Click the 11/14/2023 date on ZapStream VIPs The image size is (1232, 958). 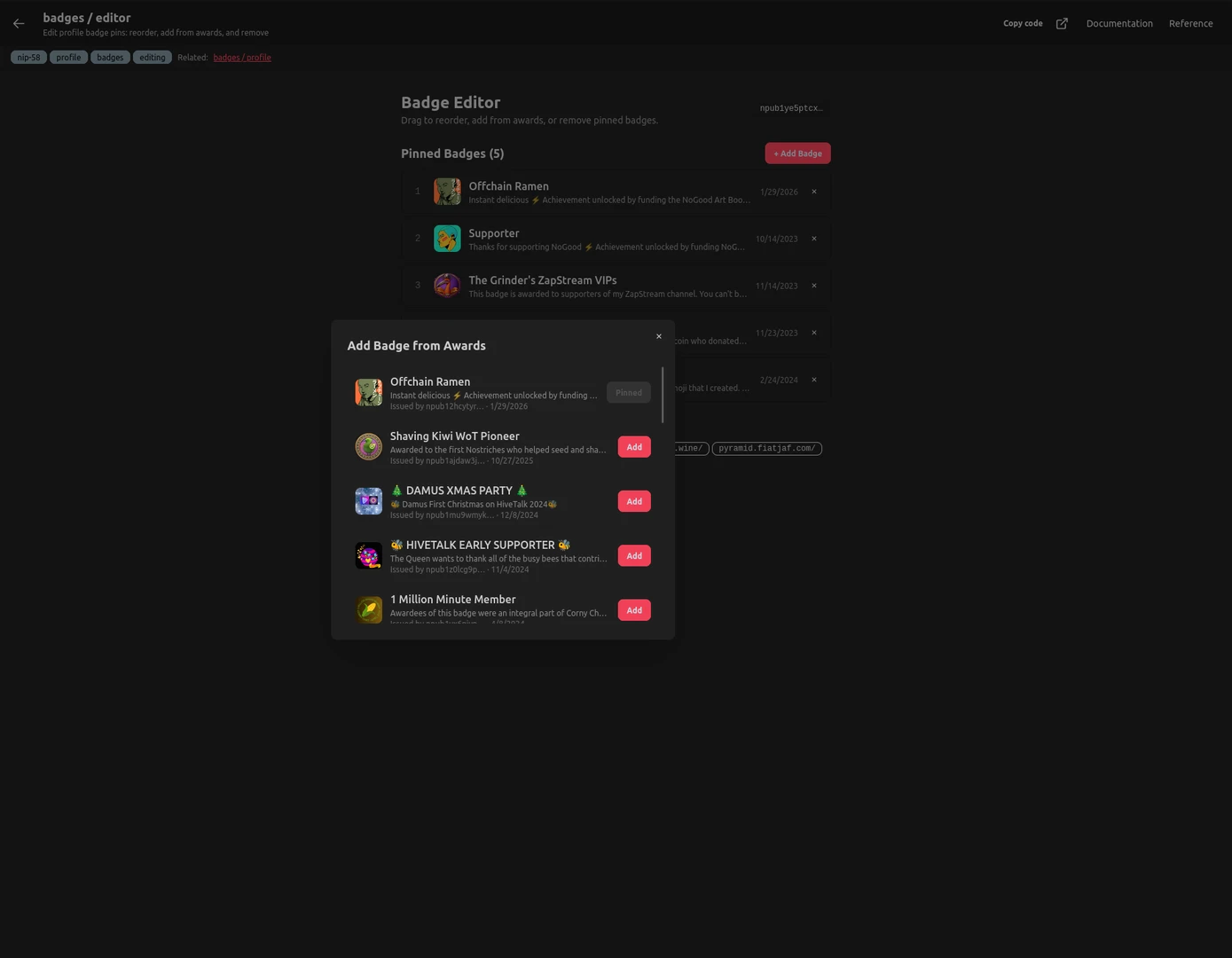pyautogui.click(x=777, y=286)
